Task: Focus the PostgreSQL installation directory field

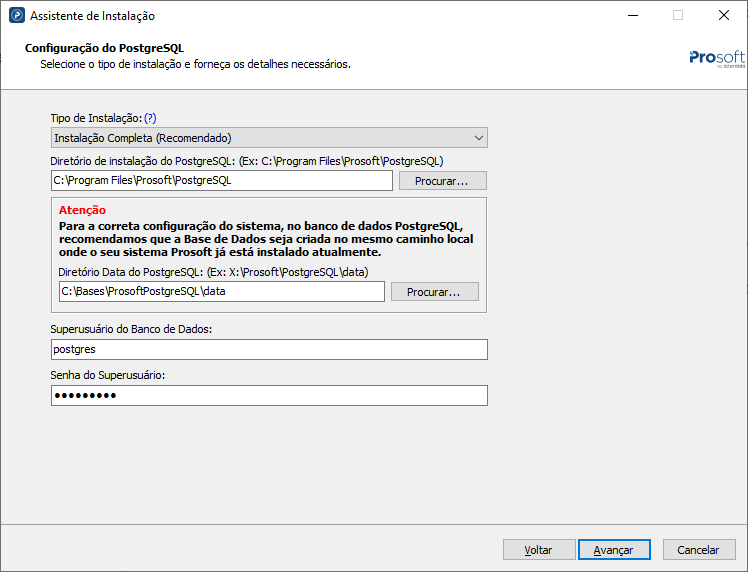Action: click(x=221, y=181)
